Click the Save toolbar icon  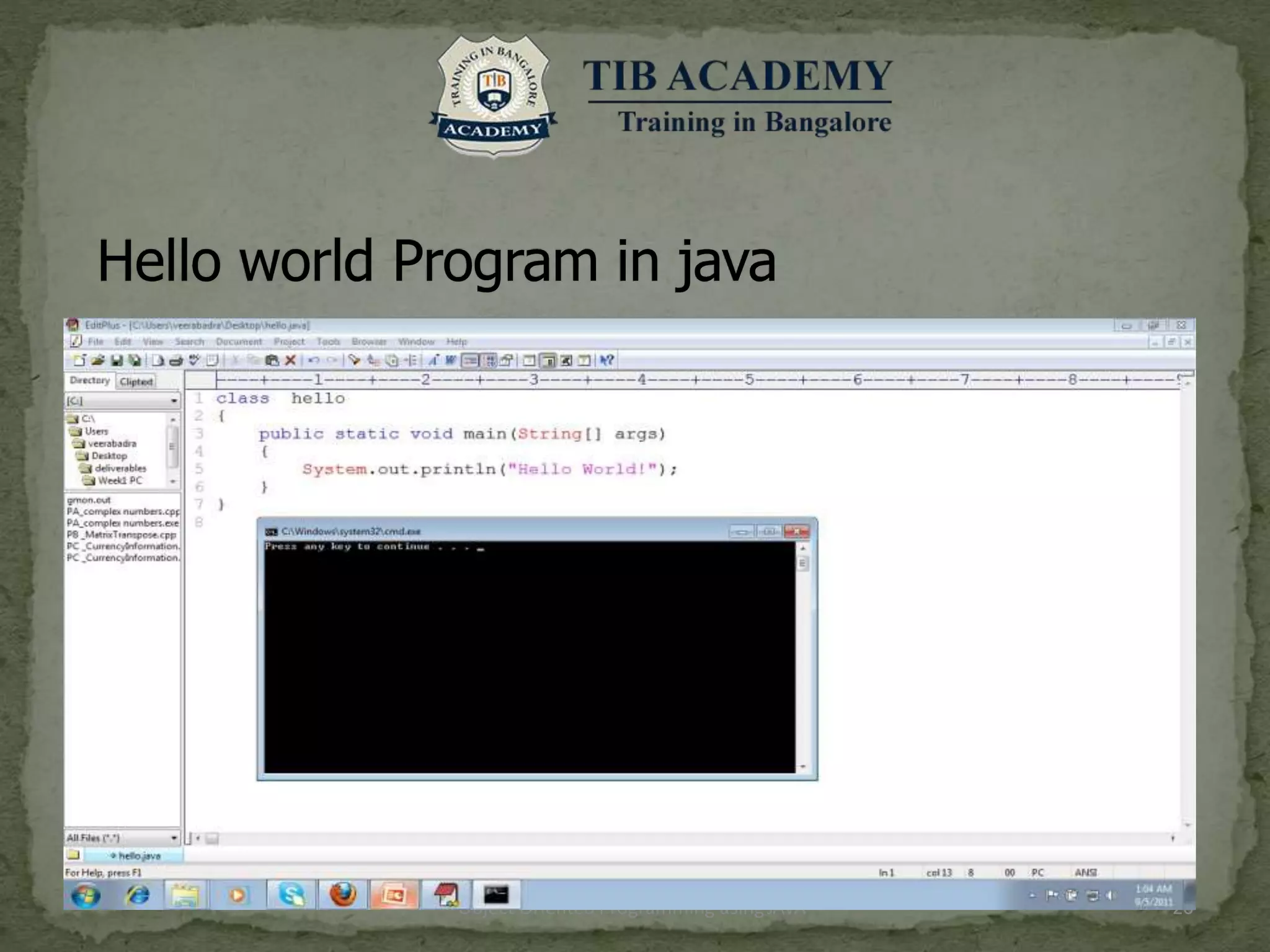pos(116,360)
